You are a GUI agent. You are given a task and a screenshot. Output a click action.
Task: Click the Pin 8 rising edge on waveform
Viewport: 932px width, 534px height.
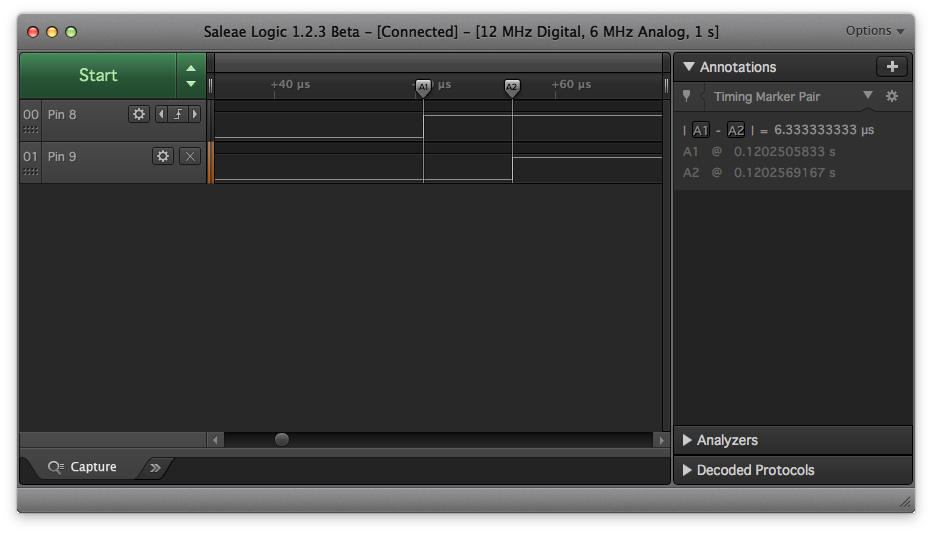423,127
